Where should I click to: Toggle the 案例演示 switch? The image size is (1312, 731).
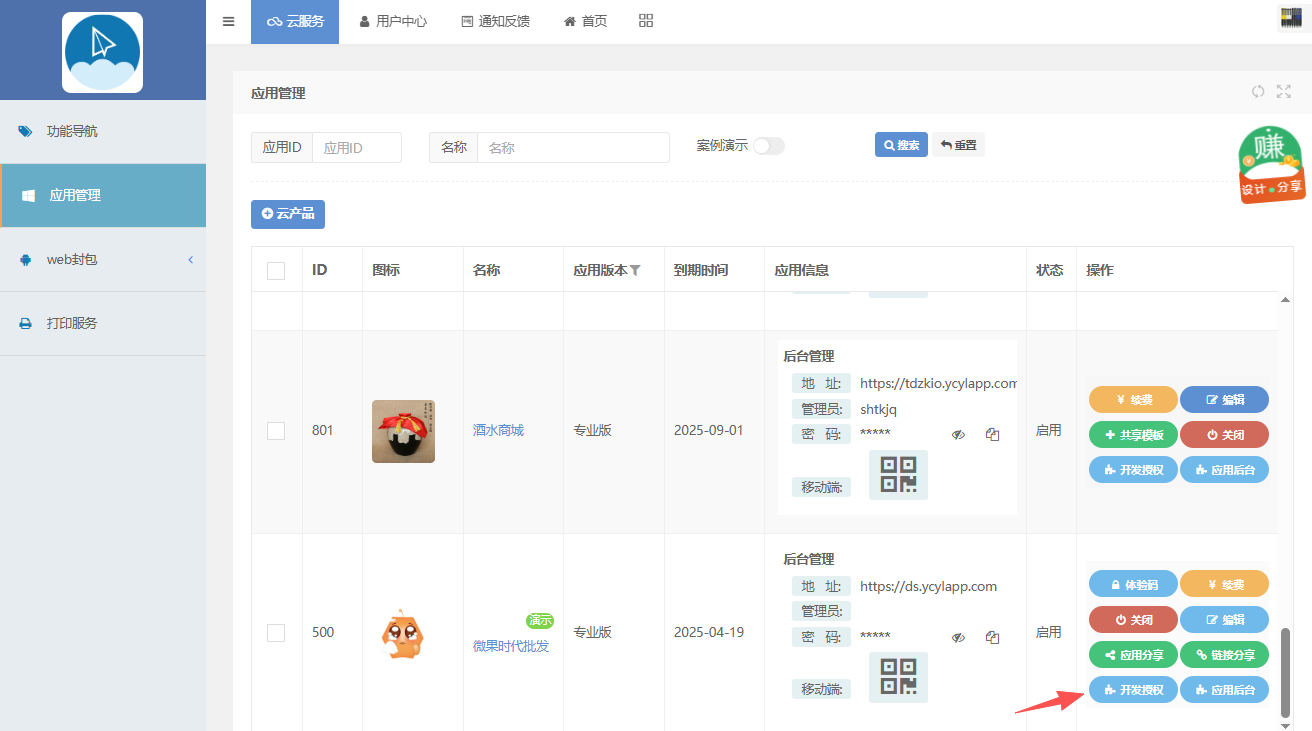[x=768, y=146]
